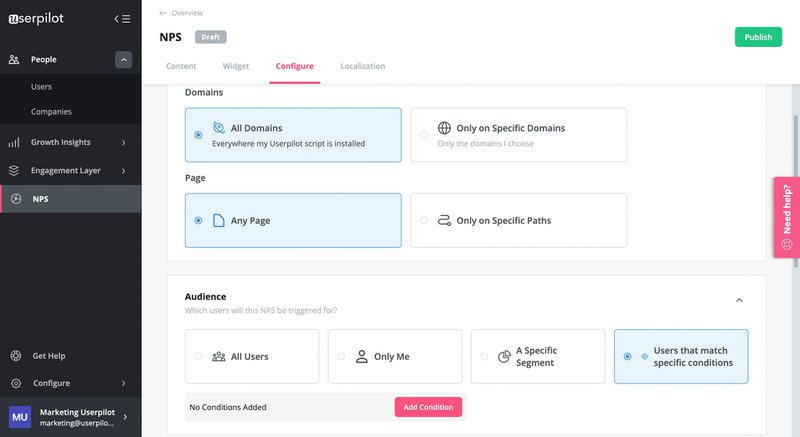Expand the account menu chevron

[x=125, y=417]
